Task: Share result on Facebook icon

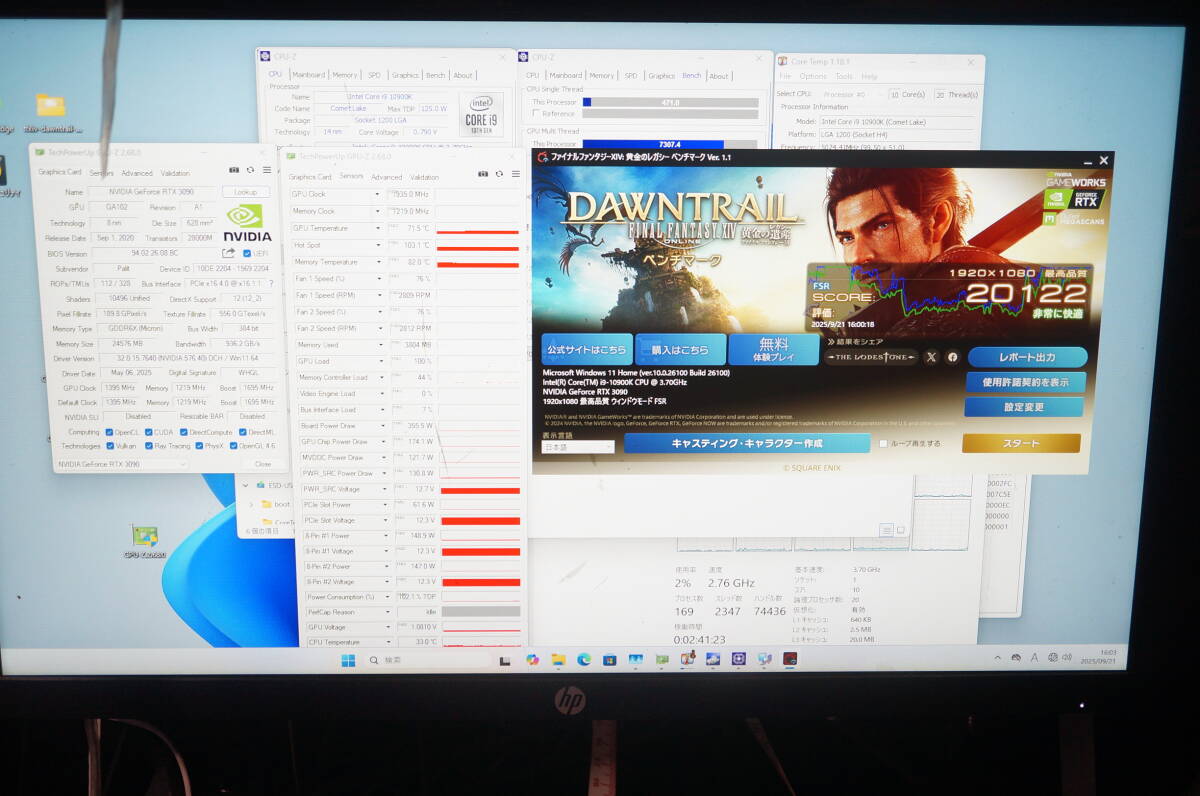Action: 952,357
